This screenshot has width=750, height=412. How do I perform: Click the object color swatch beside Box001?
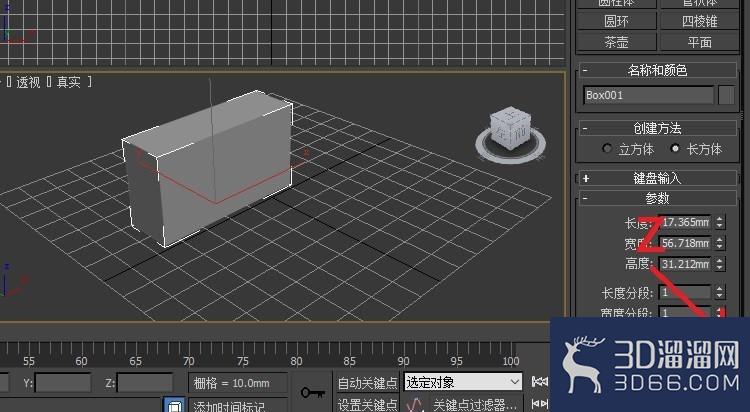(726, 95)
